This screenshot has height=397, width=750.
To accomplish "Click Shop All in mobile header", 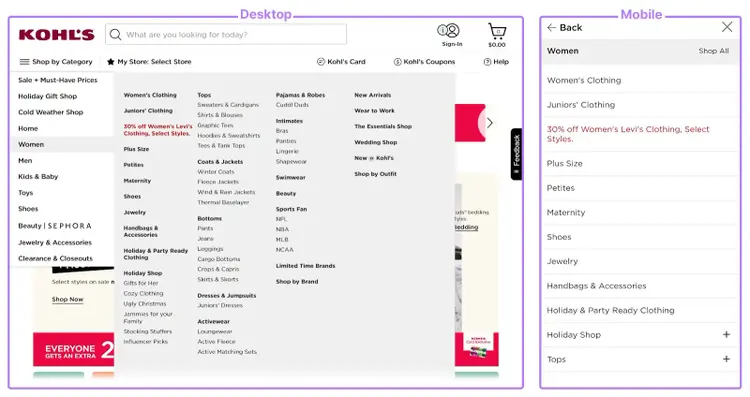I will tap(714, 51).
